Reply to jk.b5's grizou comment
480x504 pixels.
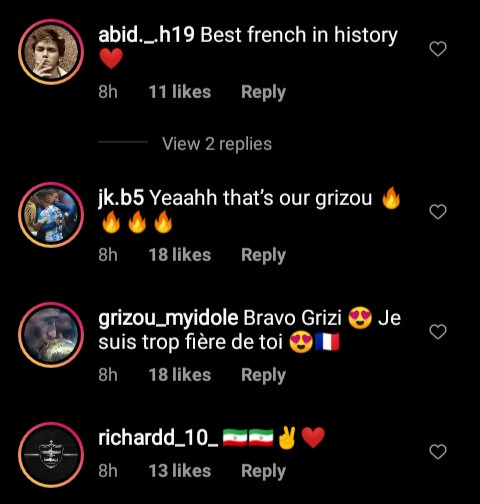tap(263, 255)
